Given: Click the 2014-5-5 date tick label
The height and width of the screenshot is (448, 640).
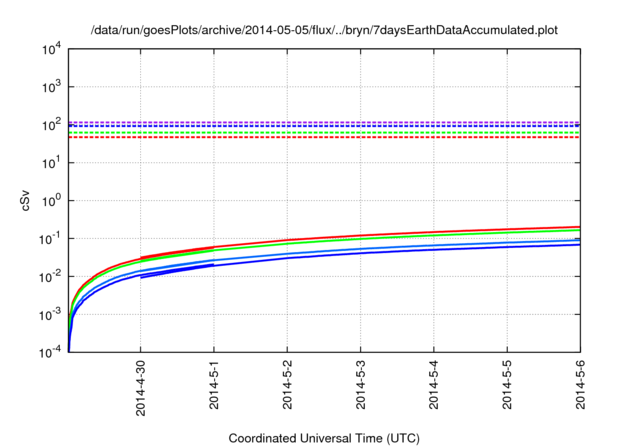Looking at the screenshot, I should 507,384.
